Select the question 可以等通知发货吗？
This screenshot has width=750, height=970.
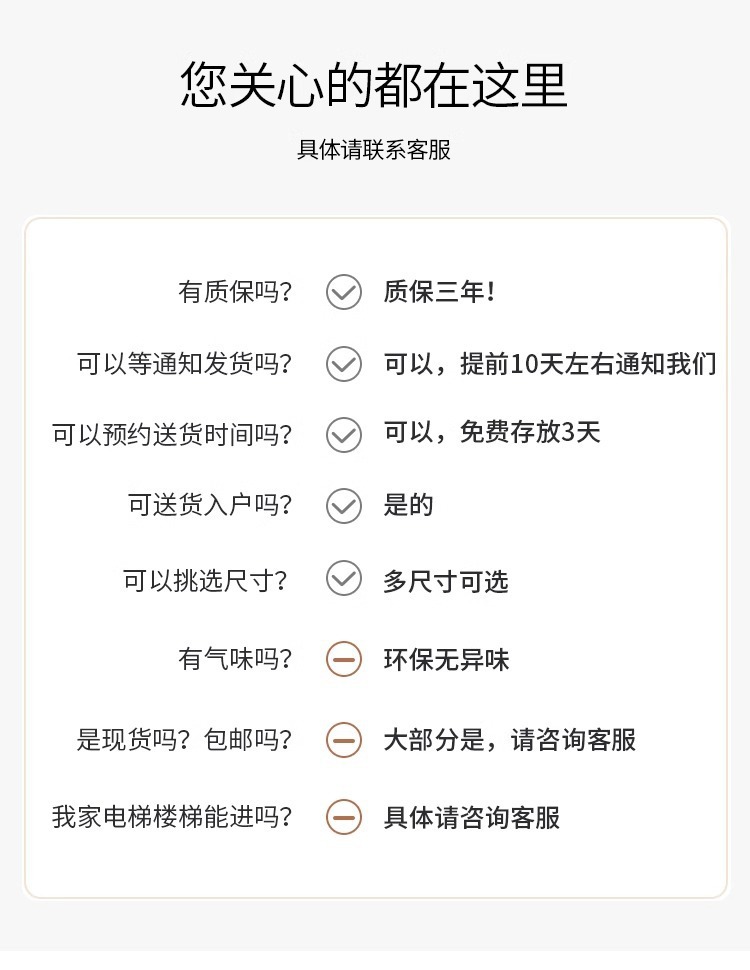185,364
